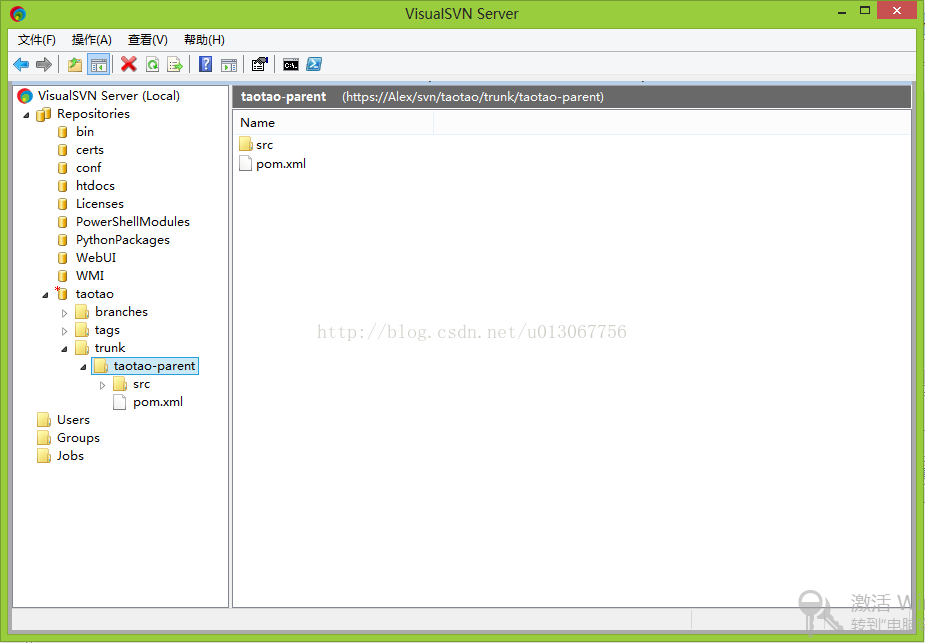Select the WMI repository

pyautogui.click(x=90, y=275)
